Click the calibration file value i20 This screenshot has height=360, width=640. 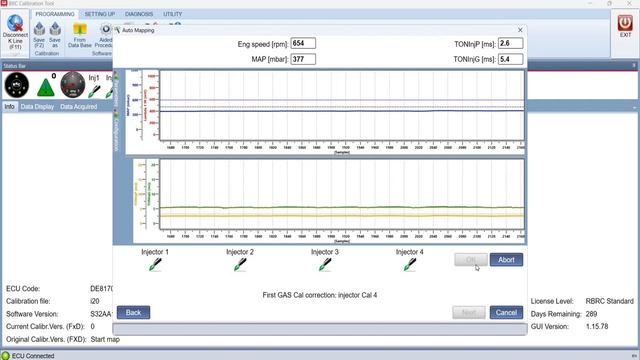95,301
